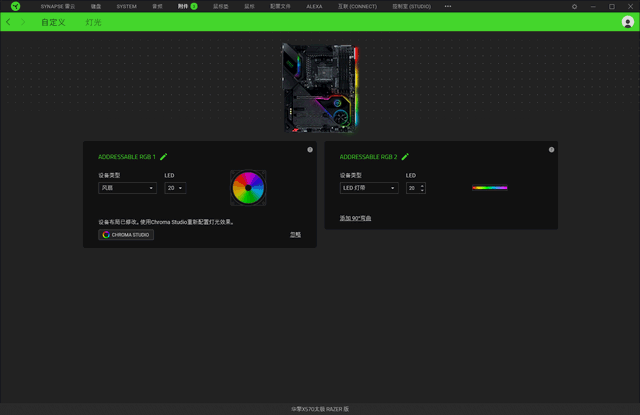640x415 pixels.
Task: Select the 自定义 subtab
Action: pyautogui.click(x=53, y=22)
